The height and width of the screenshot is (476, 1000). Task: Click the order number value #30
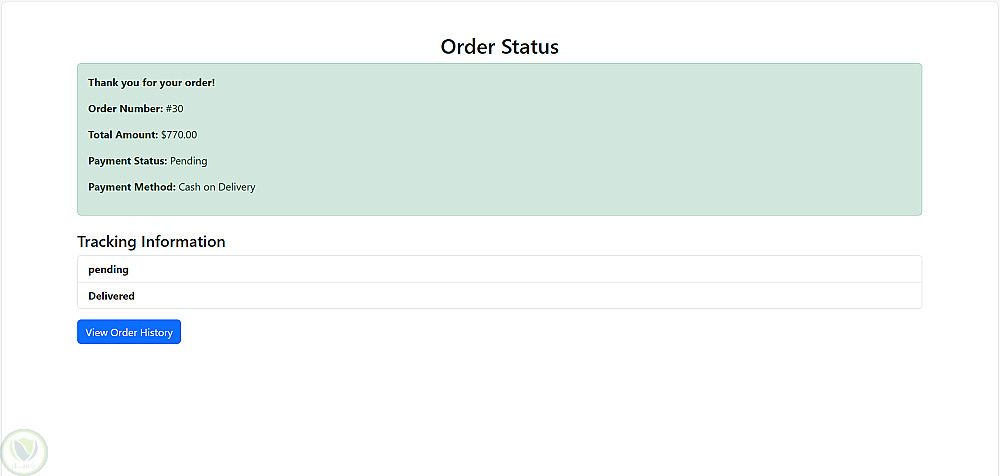pos(175,108)
